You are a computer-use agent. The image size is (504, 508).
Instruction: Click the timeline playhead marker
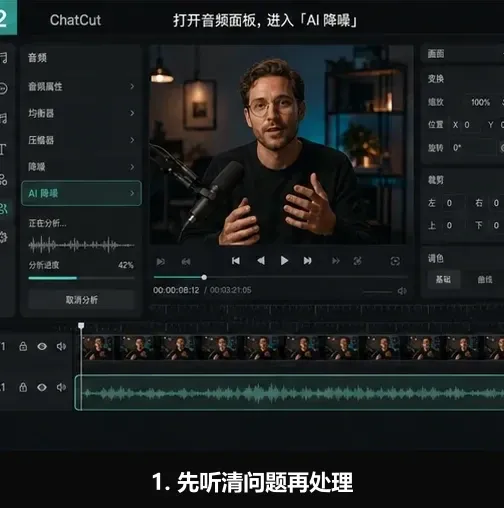tap(81, 325)
